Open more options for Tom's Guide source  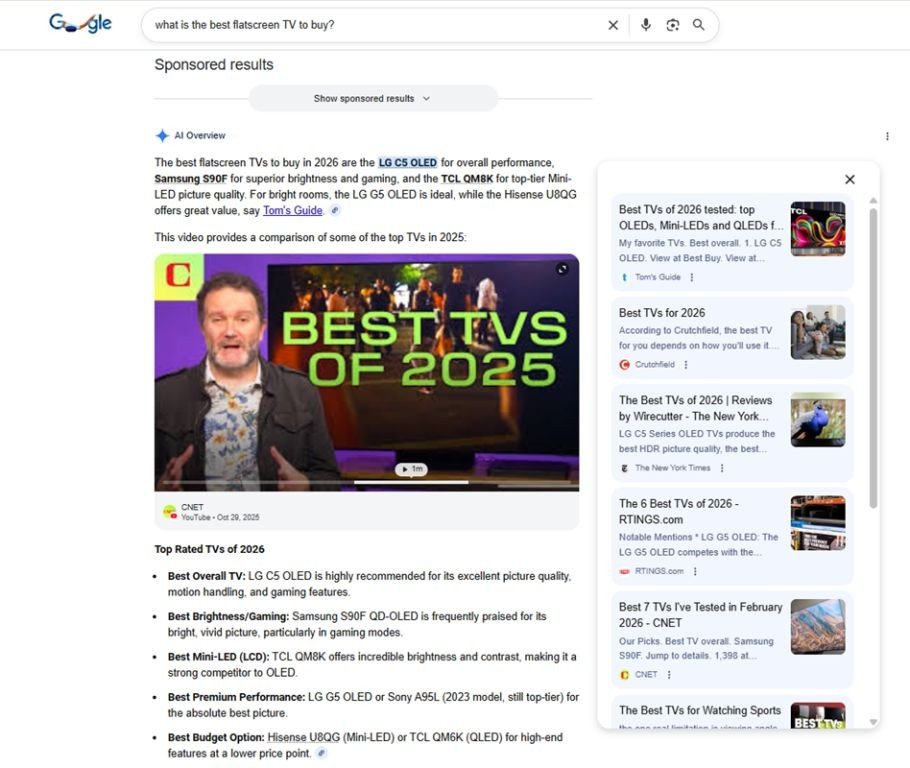[692, 277]
